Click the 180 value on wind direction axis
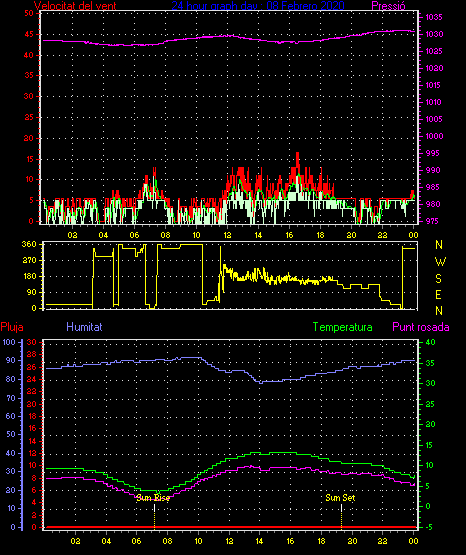The image size is (466, 555). 29,276
